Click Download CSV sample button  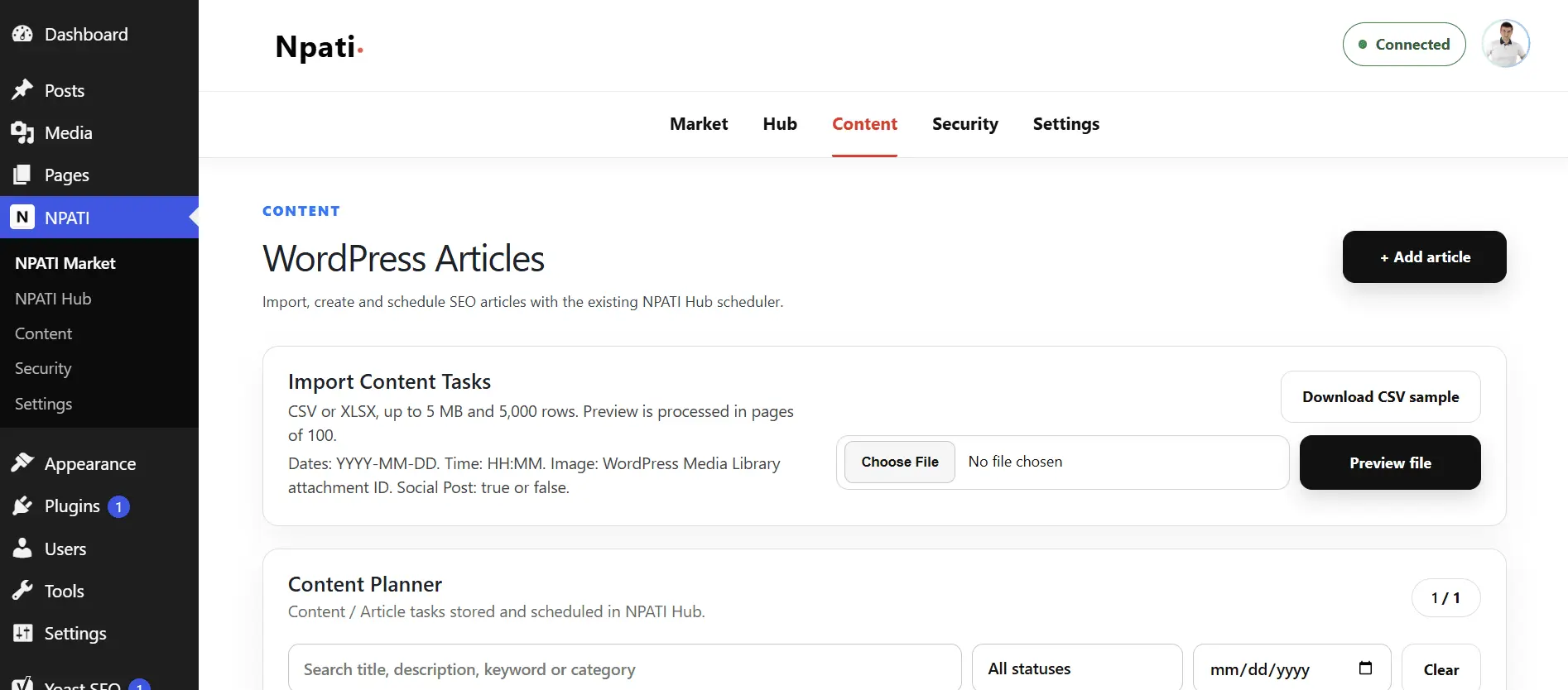(x=1381, y=397)
